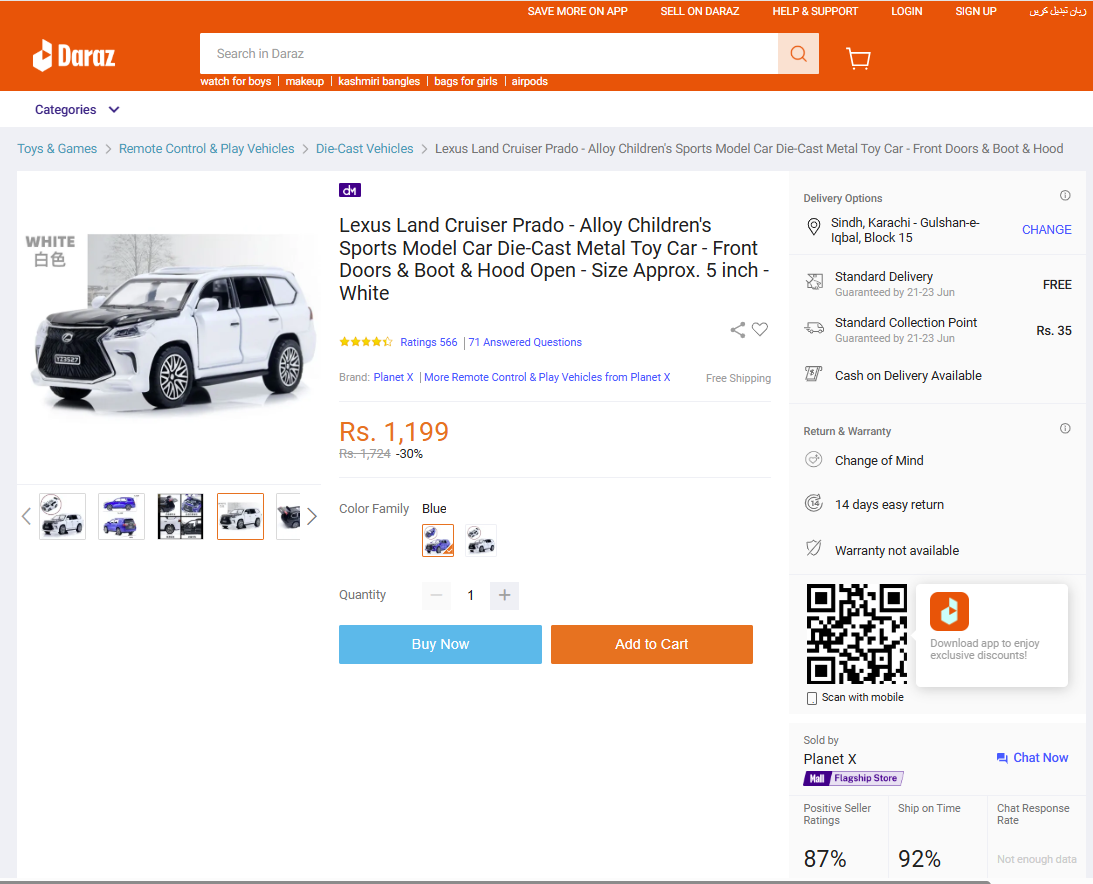1093x884 pixels.
Task: Click 'kashmiri bangles' suggested search
Action: (x=379, y=82)
